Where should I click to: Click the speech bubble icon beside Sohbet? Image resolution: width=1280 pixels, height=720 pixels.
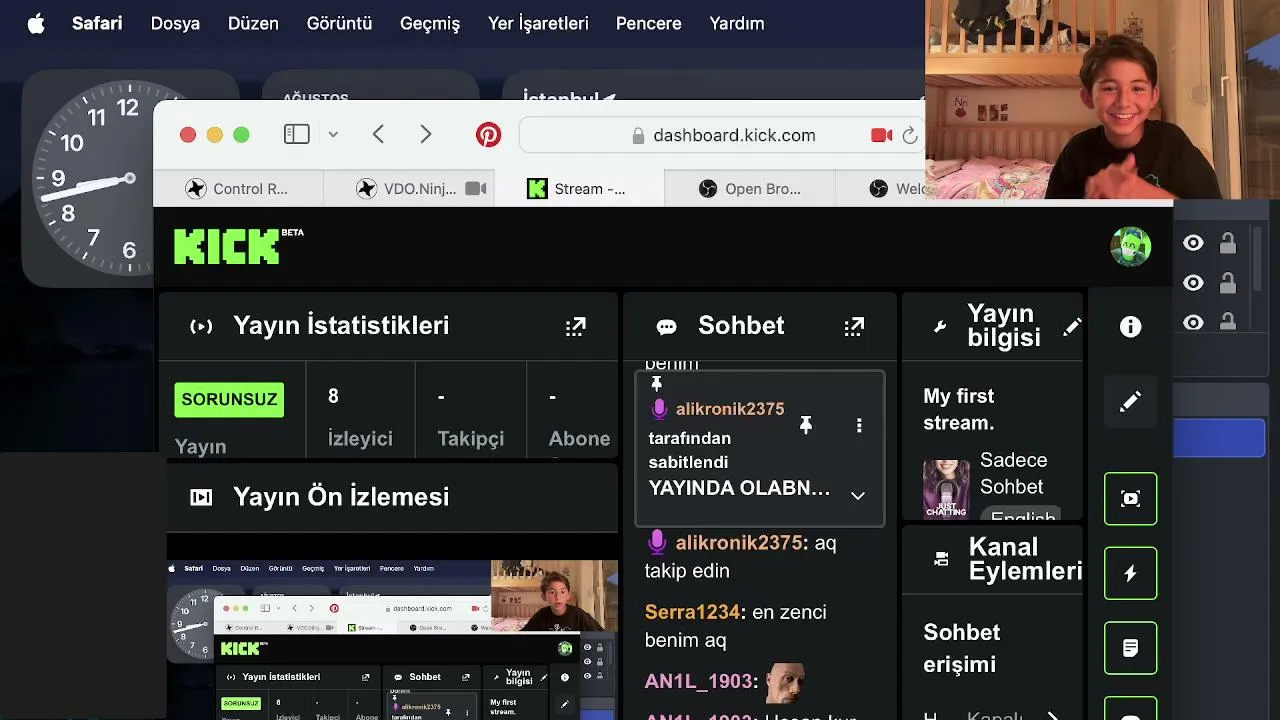coord(667,327)
